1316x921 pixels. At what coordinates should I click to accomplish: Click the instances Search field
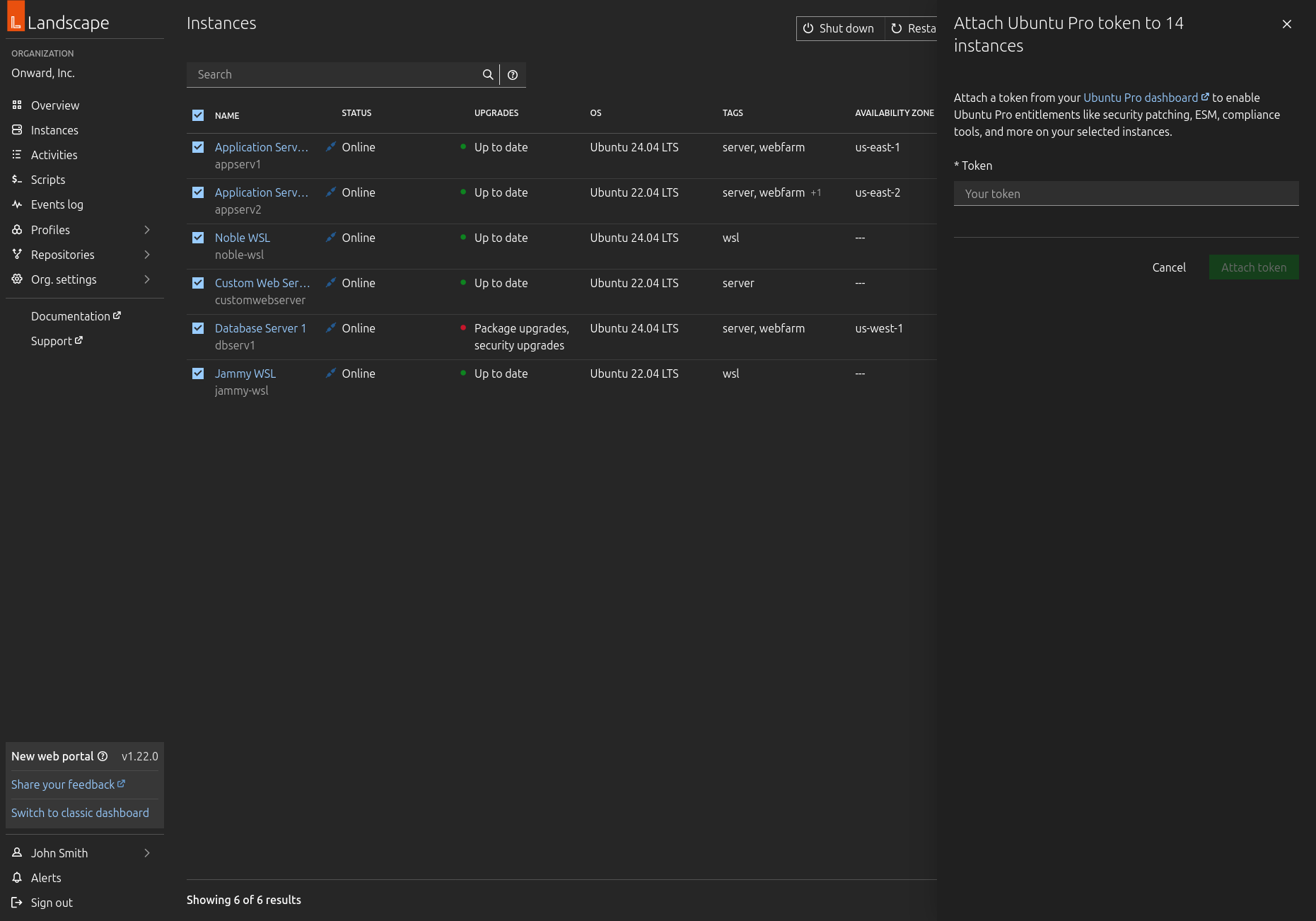point(332,74)
